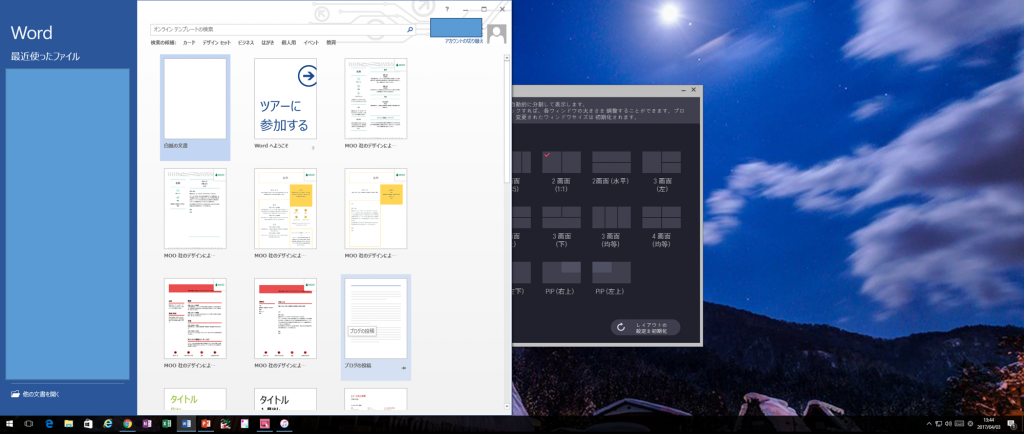Switch to PowerPoint on the taskbar

[206, 424]
